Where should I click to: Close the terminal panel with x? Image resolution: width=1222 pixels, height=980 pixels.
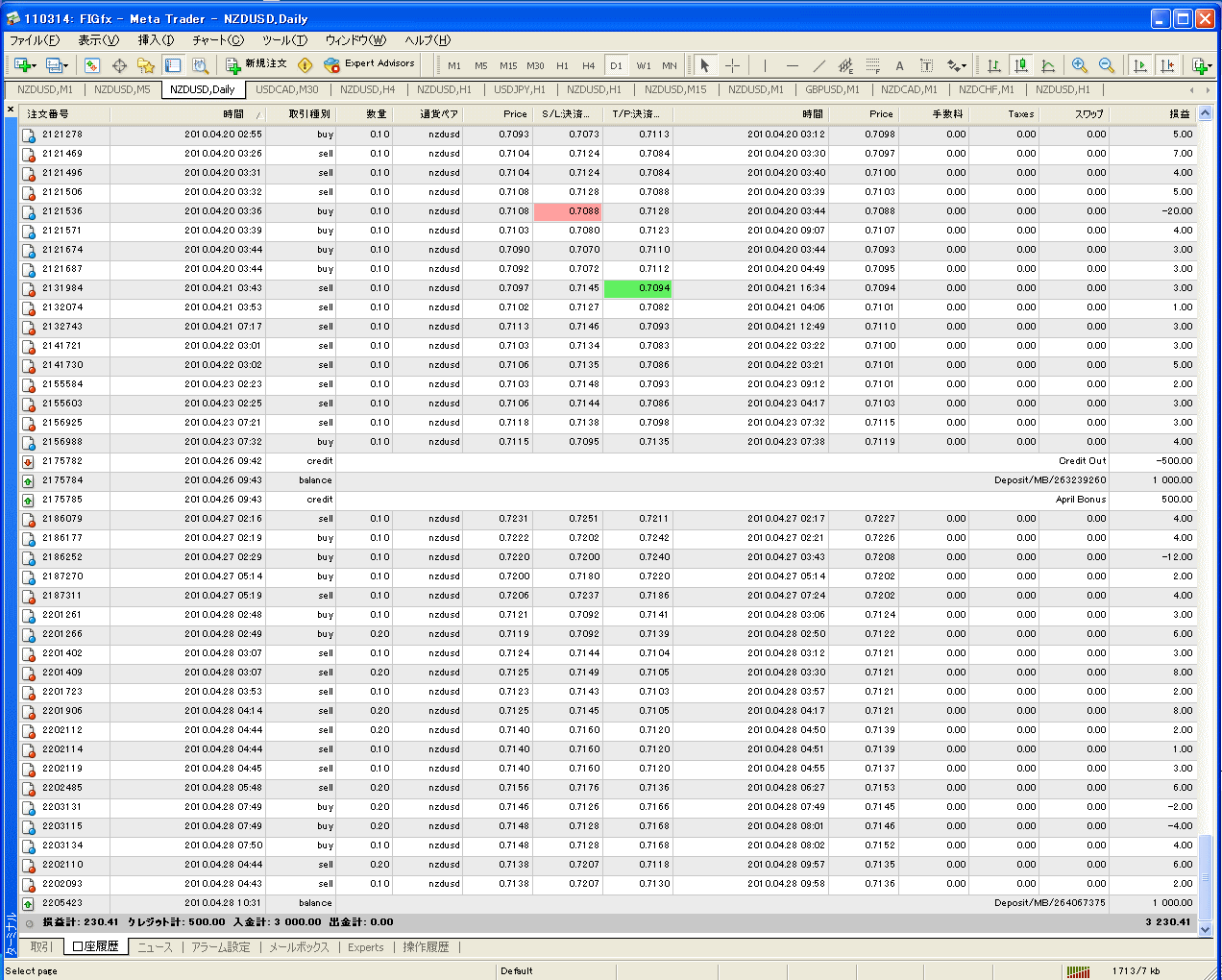[x=11, y=109]
